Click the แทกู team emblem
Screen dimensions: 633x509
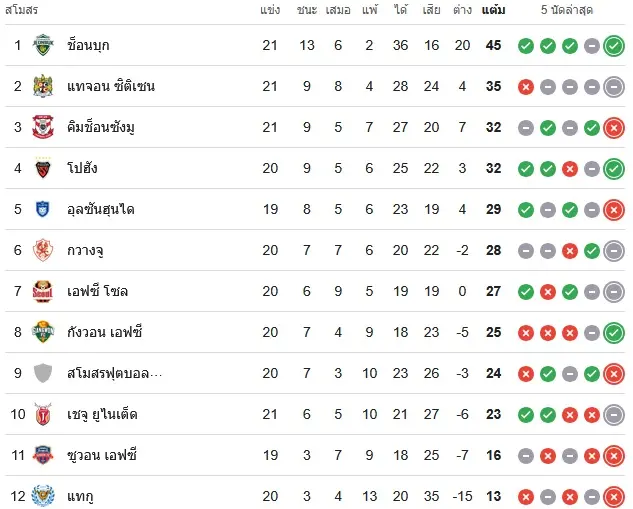pyautogui.click(x=43, y=496)
